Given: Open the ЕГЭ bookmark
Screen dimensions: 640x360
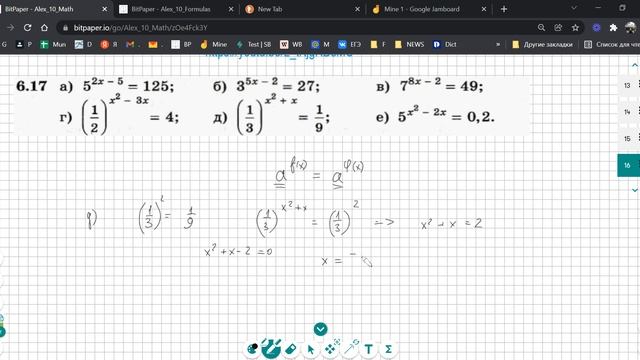Looking at the screenshot, I should pyautogui.click(x=350, y=44).
